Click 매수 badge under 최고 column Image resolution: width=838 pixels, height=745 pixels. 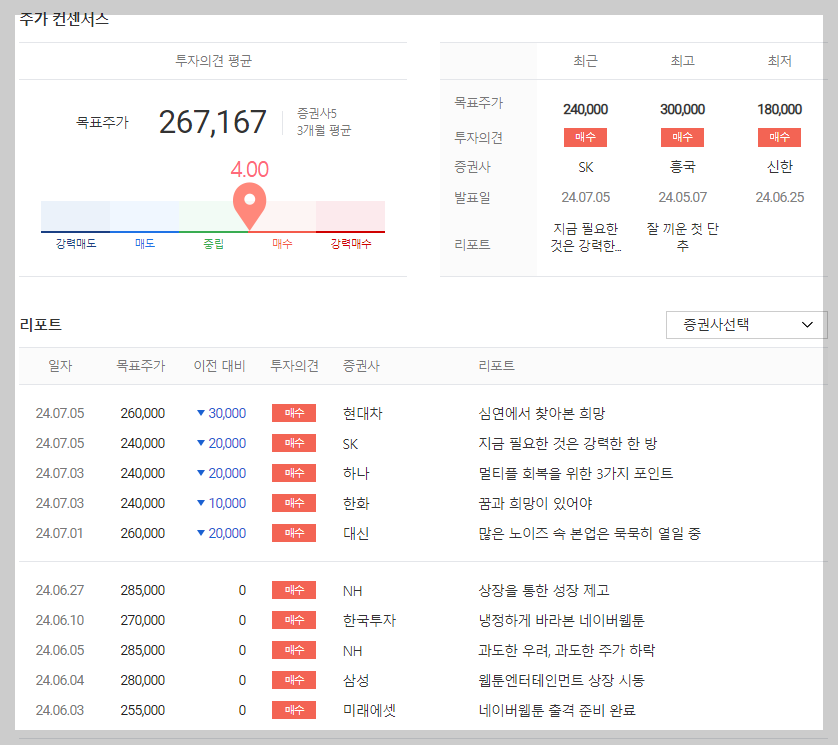682,137
